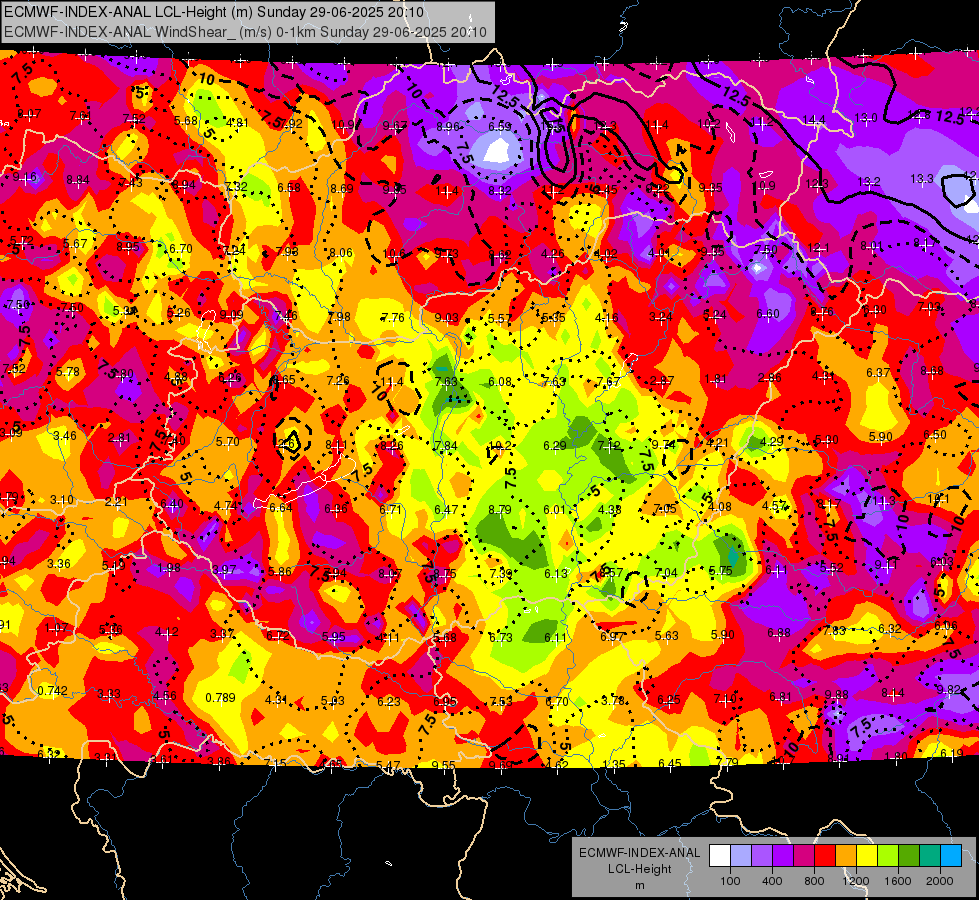This screenshot has height=900, width=979.
Task: Click the 1200 tick label in legend
Action: pos(856,881)
